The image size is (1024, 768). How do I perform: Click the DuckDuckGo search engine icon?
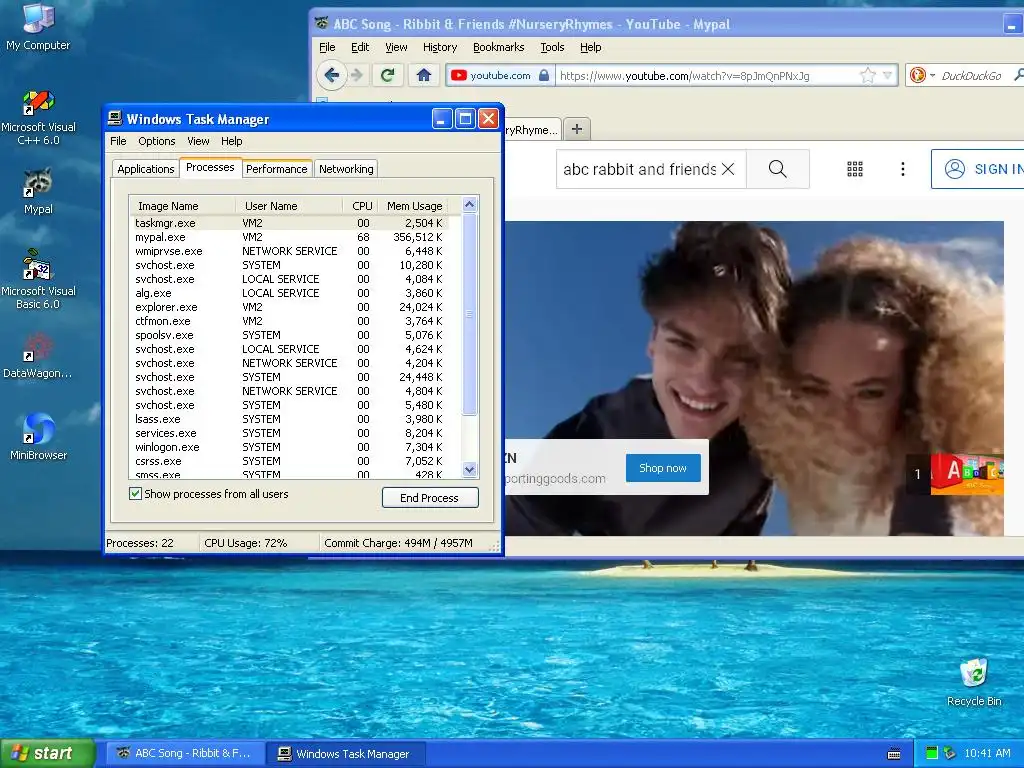pos(918,76)
